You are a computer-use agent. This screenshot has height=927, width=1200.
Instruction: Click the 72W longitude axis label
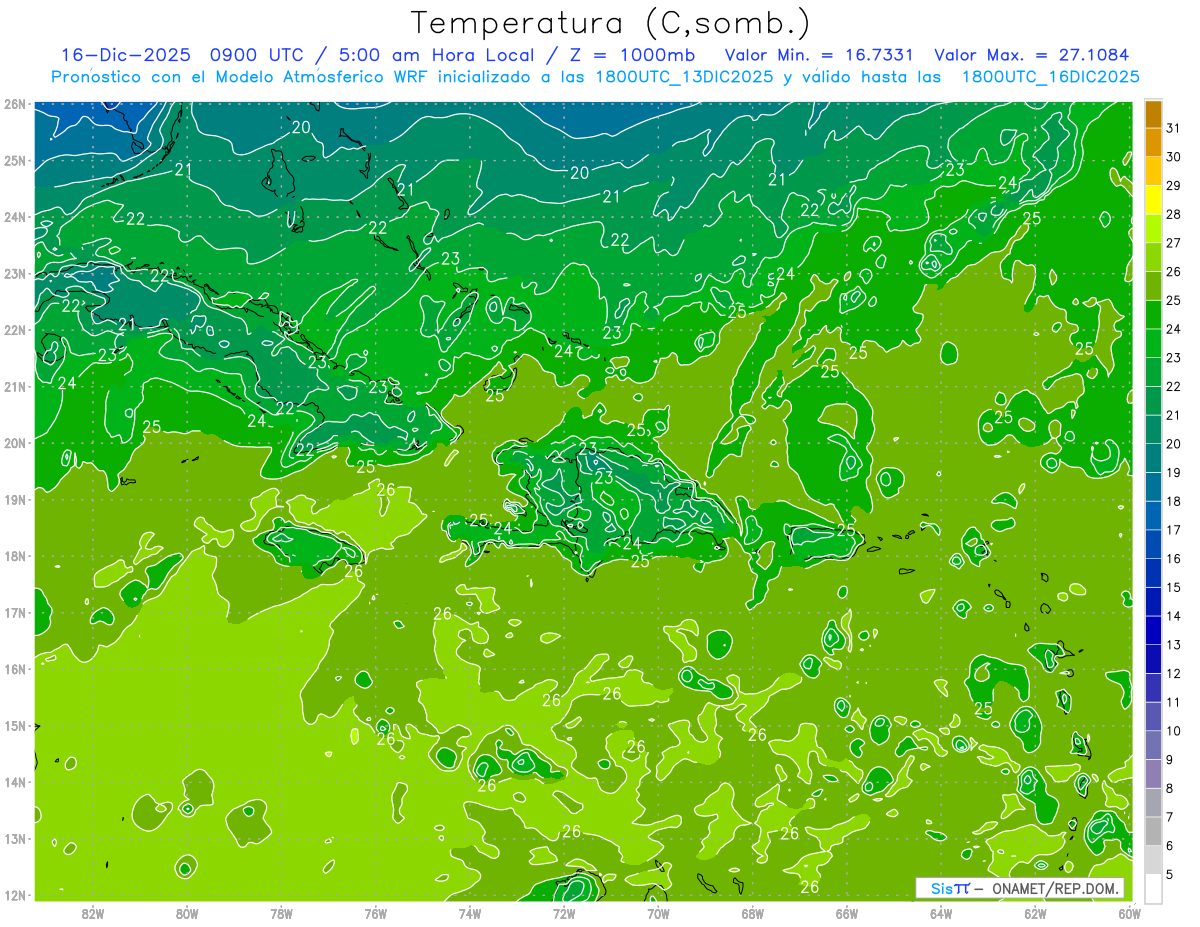564,913
